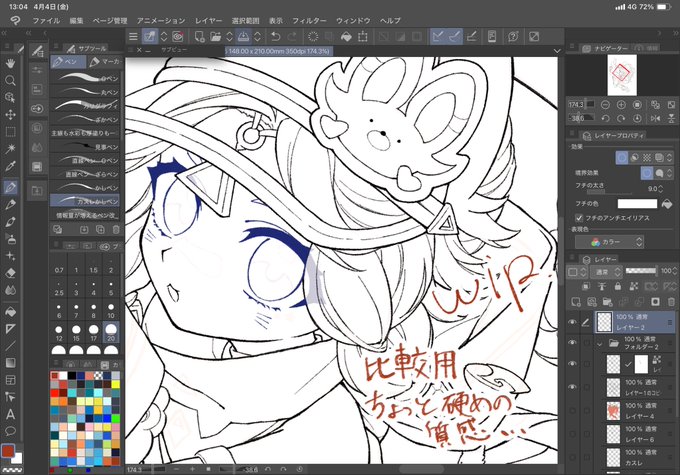Click the red-brown main drawing color swatch

pos(8,451)
